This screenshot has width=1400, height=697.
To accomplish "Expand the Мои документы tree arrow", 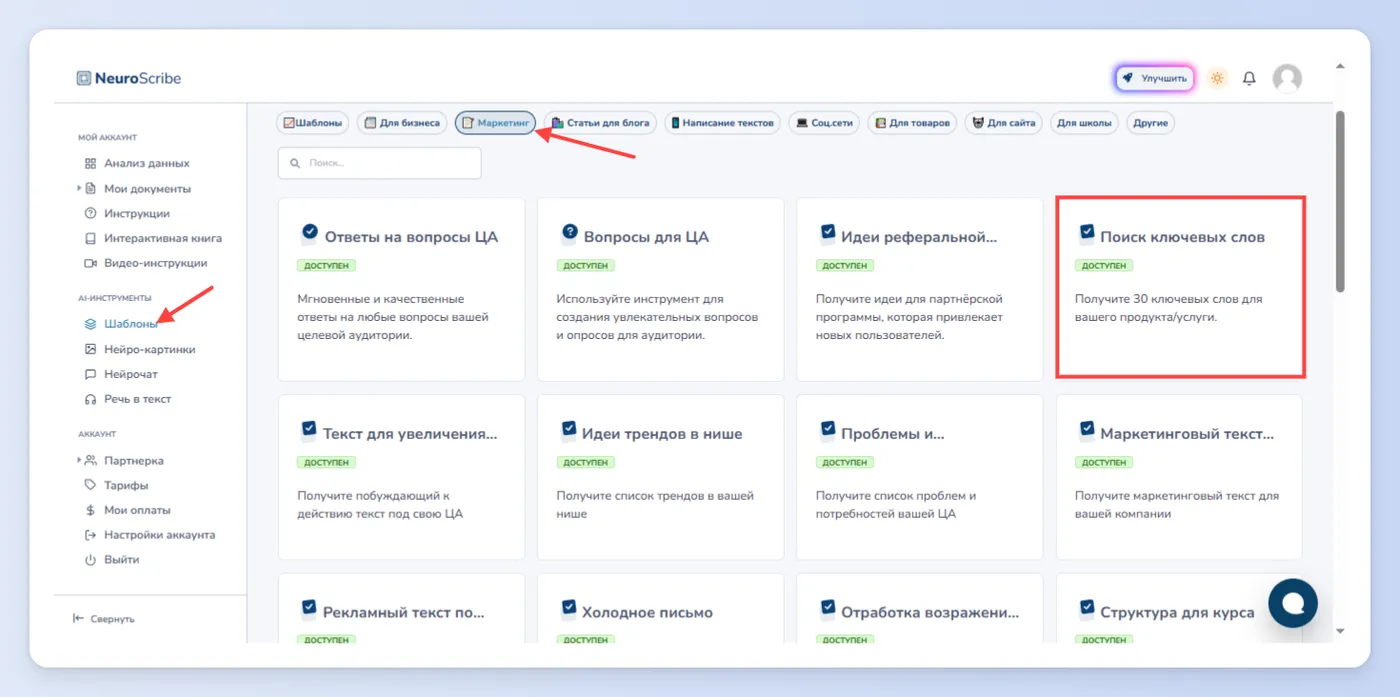I will click(79, 188).
